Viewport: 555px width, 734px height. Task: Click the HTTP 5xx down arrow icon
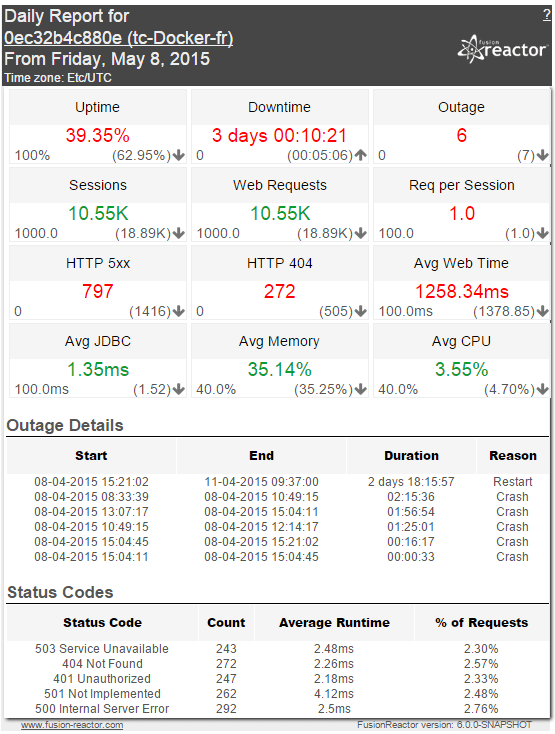178,311
